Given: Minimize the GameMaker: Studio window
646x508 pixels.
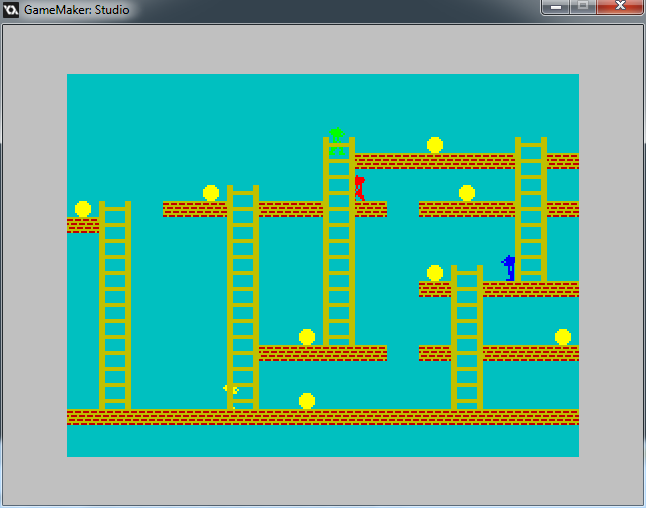Looking at the screenshot, I should [x=556, y=7].
